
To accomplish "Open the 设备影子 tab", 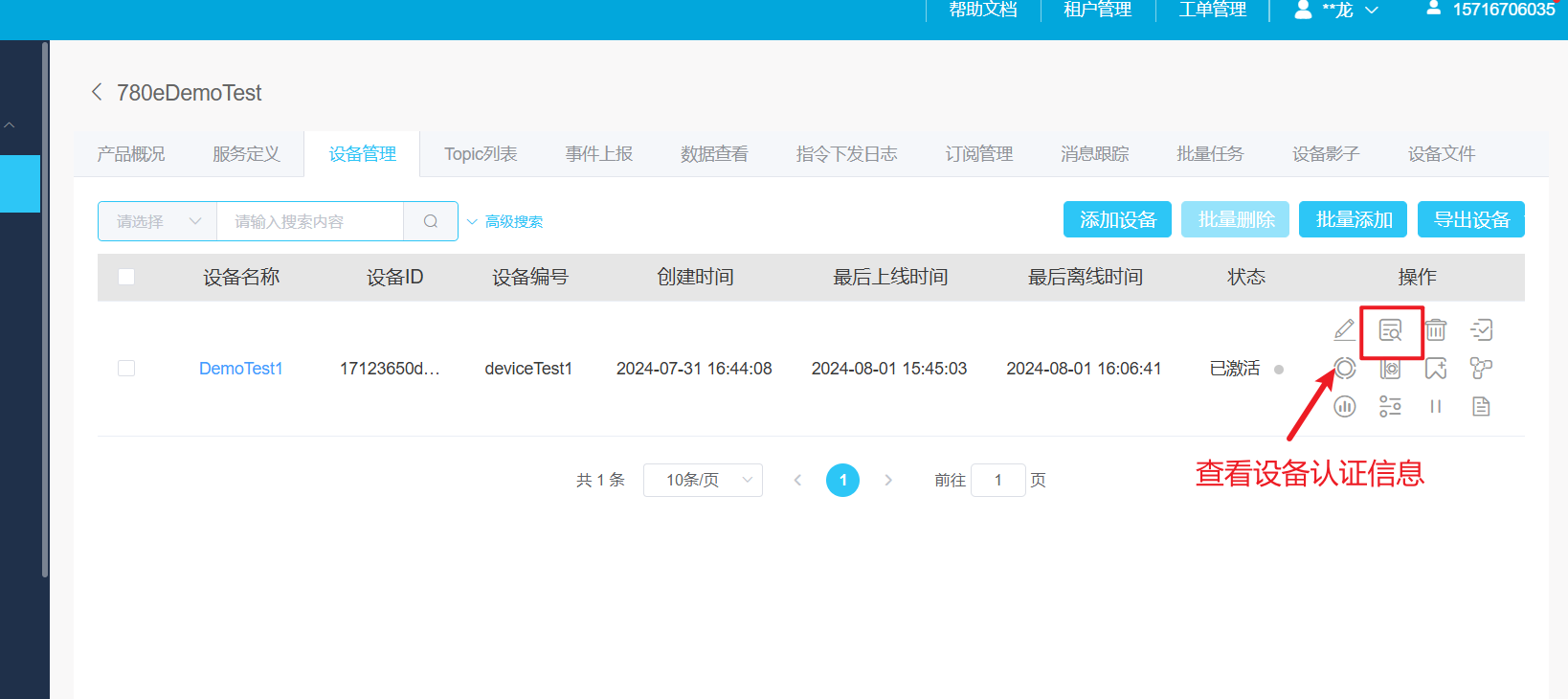I will (x=1326, y=154).
